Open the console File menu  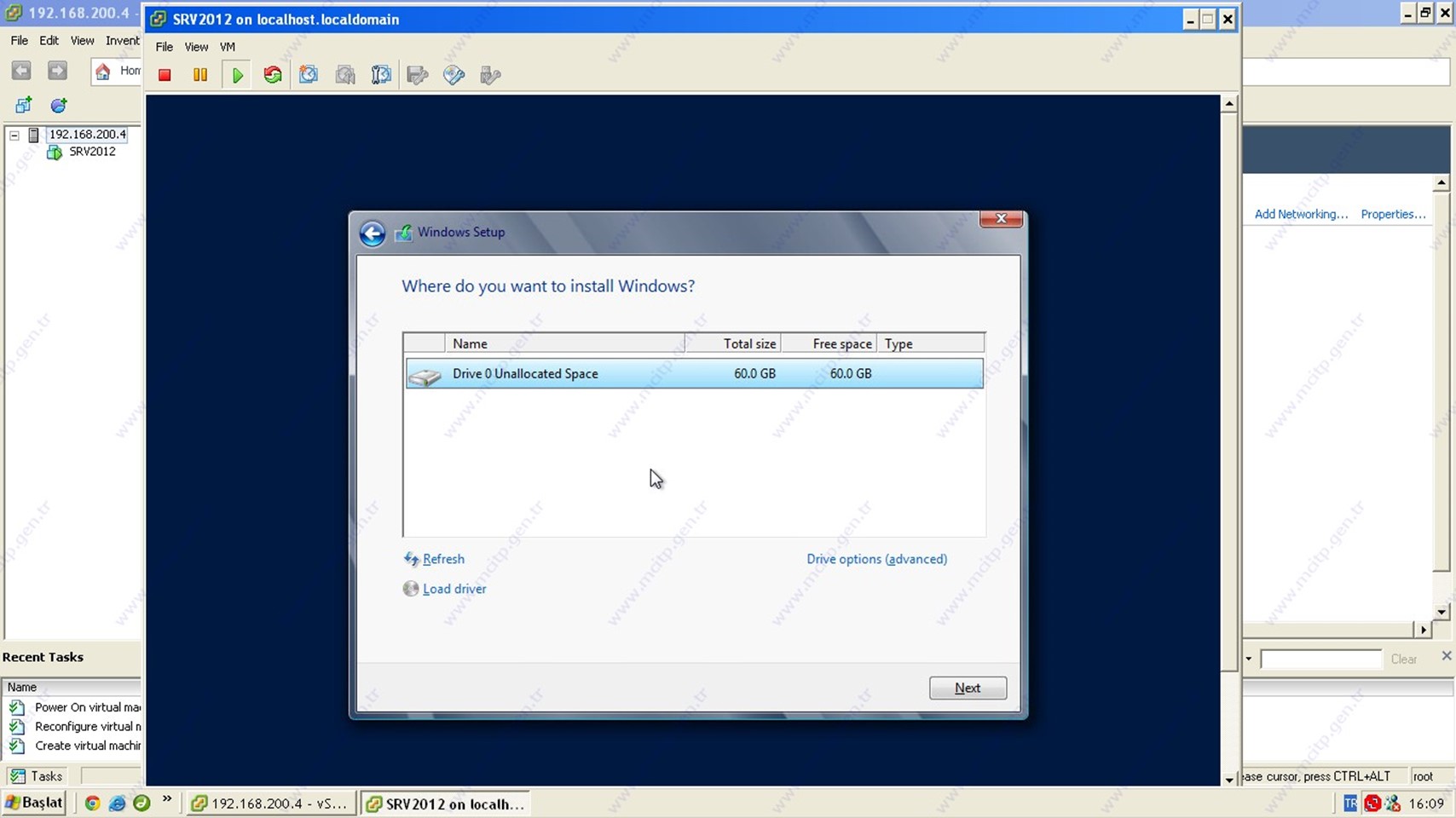pos(164,47)
